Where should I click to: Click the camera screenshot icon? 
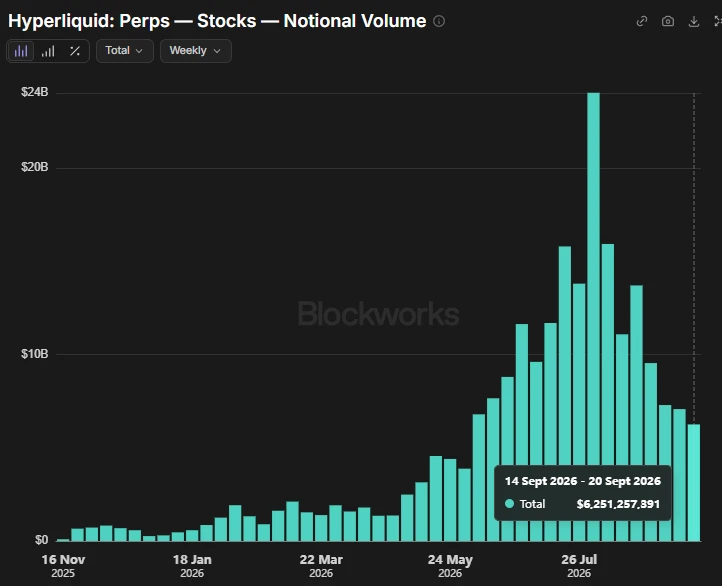coord(668,21)
